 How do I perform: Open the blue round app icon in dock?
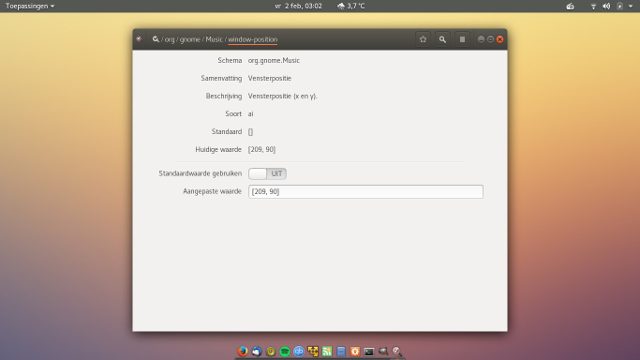(299, 351)
